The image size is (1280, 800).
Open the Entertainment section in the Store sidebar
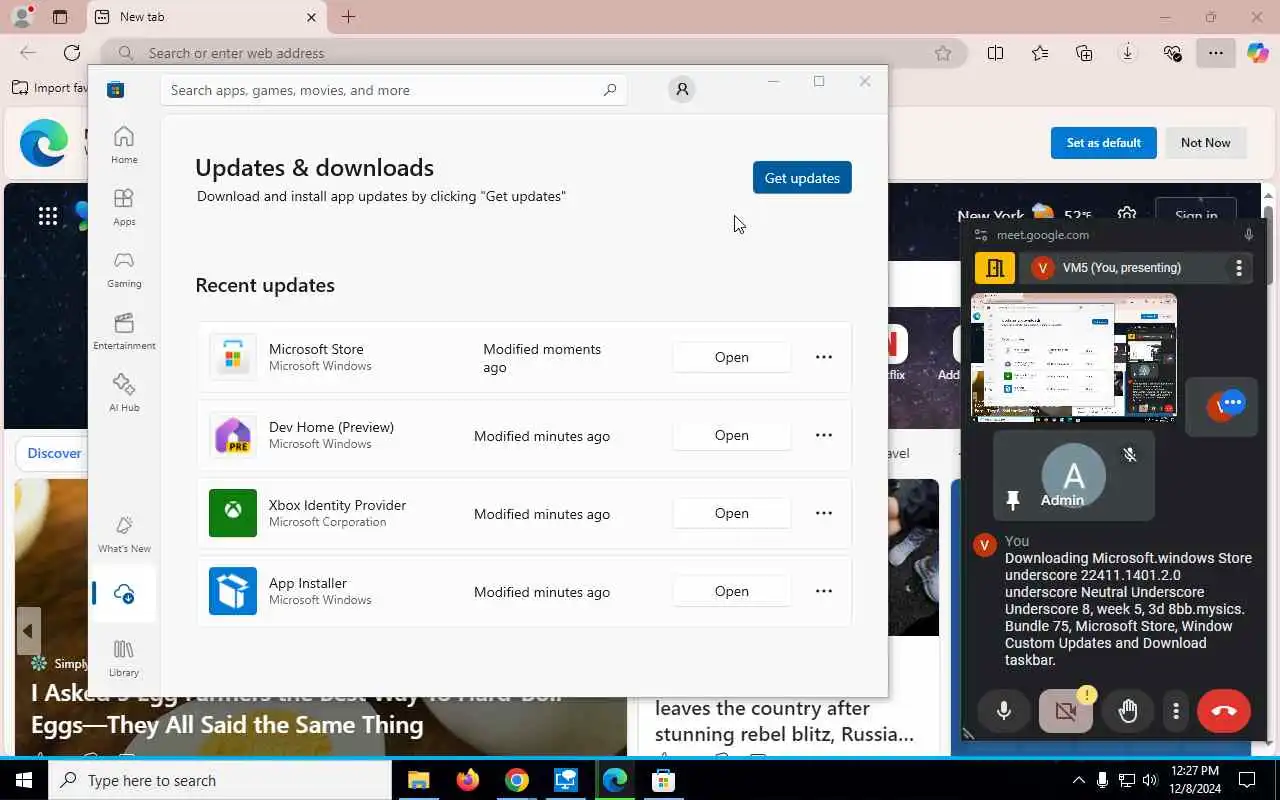[x=124, y=331]
